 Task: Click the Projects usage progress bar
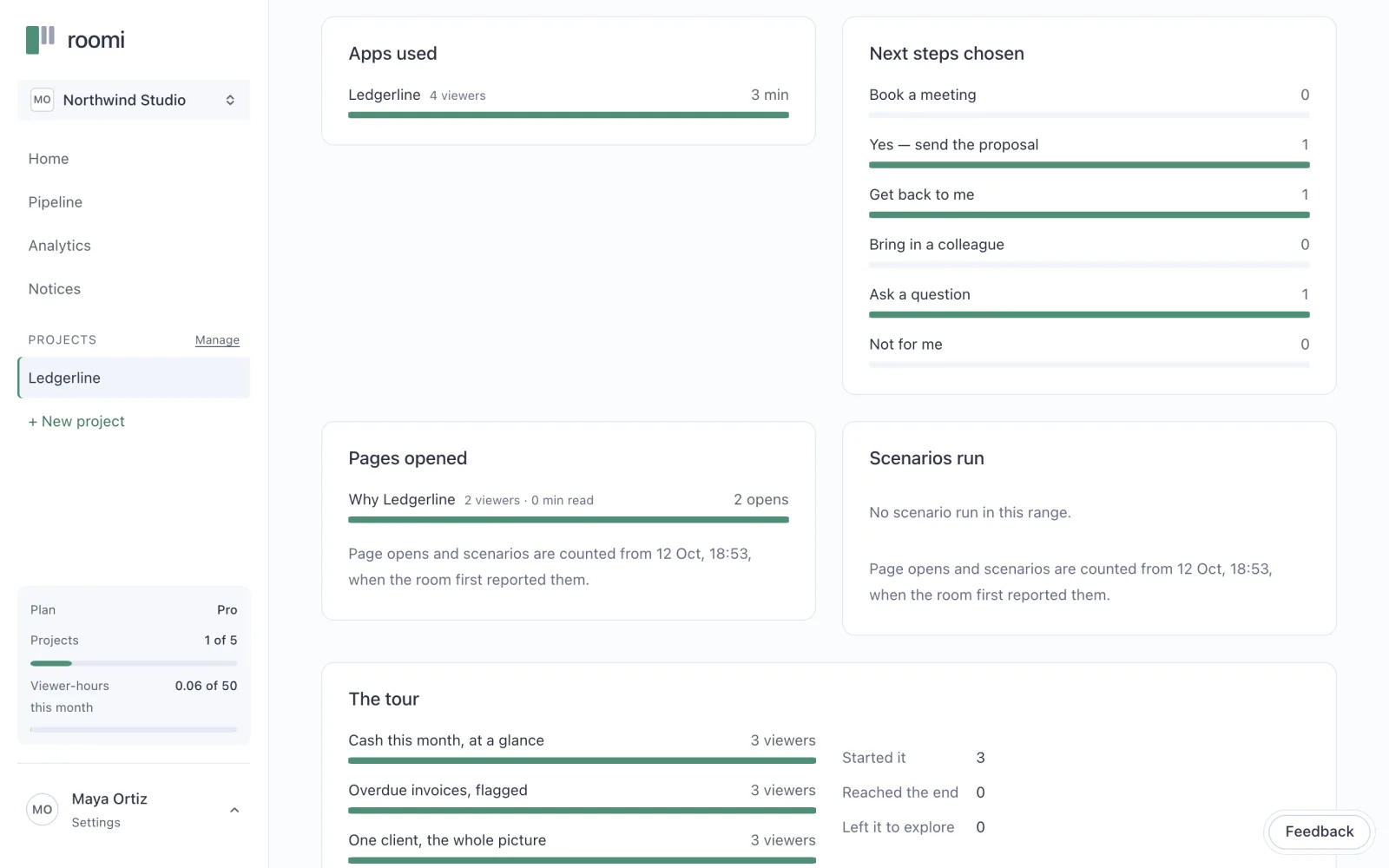click(x=134, y=663)
